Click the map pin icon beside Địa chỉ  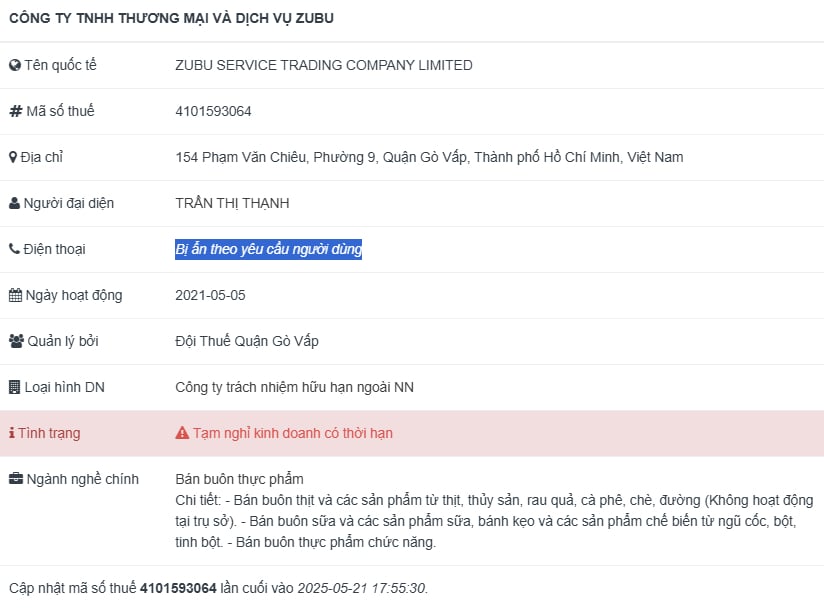(13, 157)
